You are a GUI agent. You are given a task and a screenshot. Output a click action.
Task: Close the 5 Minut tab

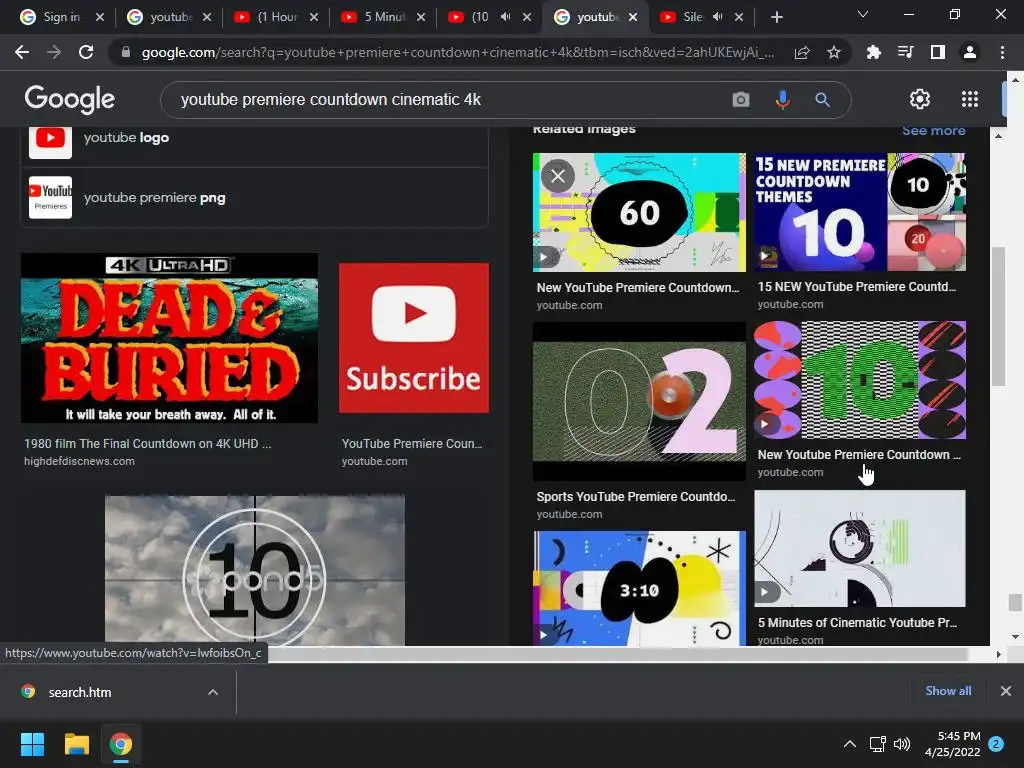[421, 17]
